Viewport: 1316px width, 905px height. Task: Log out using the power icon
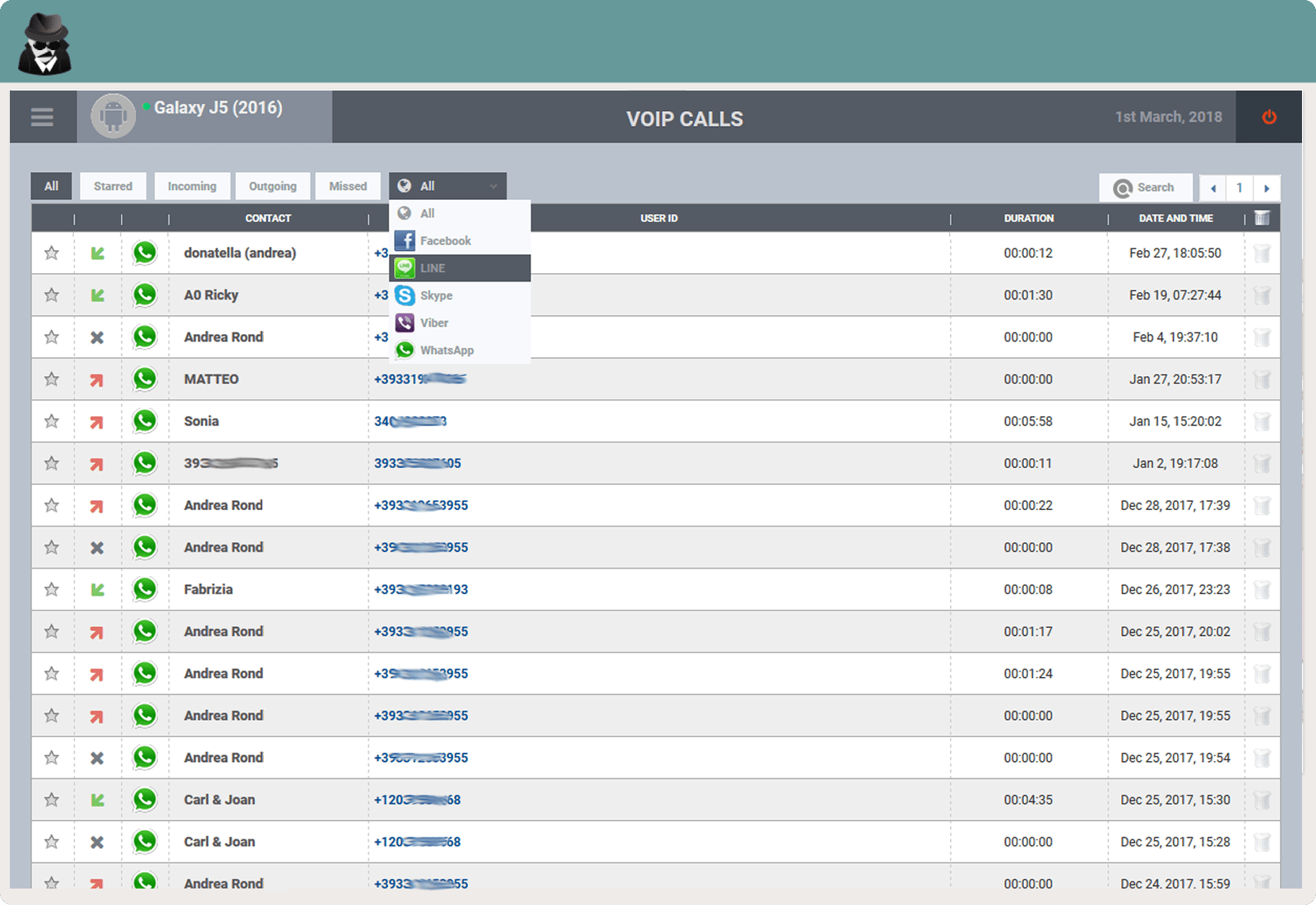point(1267,117)
